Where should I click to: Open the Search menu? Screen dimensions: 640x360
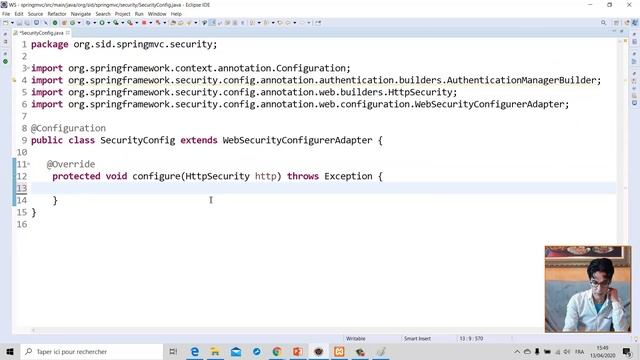[103, 14]
